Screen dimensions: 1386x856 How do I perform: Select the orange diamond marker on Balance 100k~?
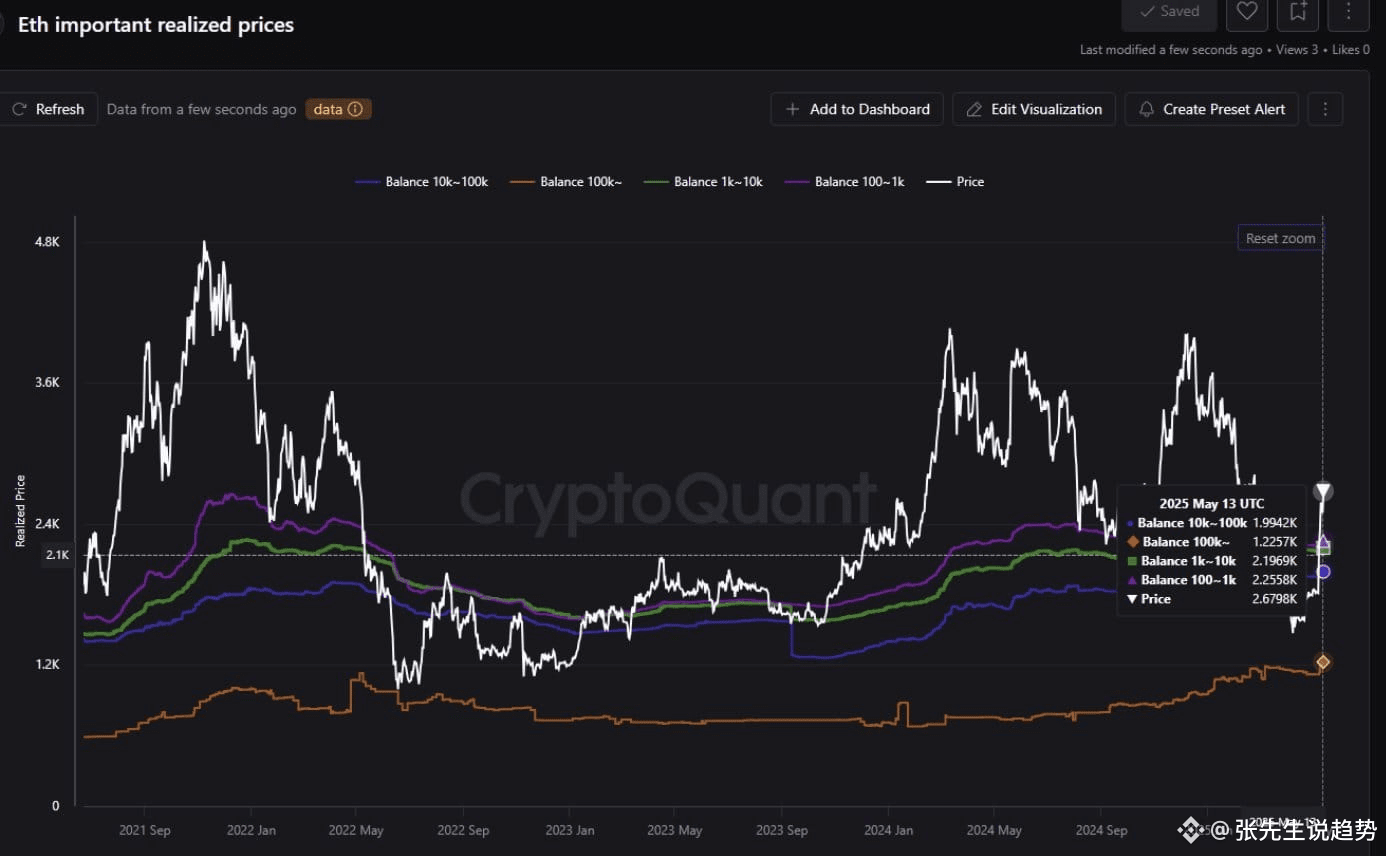click(x=1322, y=661)
